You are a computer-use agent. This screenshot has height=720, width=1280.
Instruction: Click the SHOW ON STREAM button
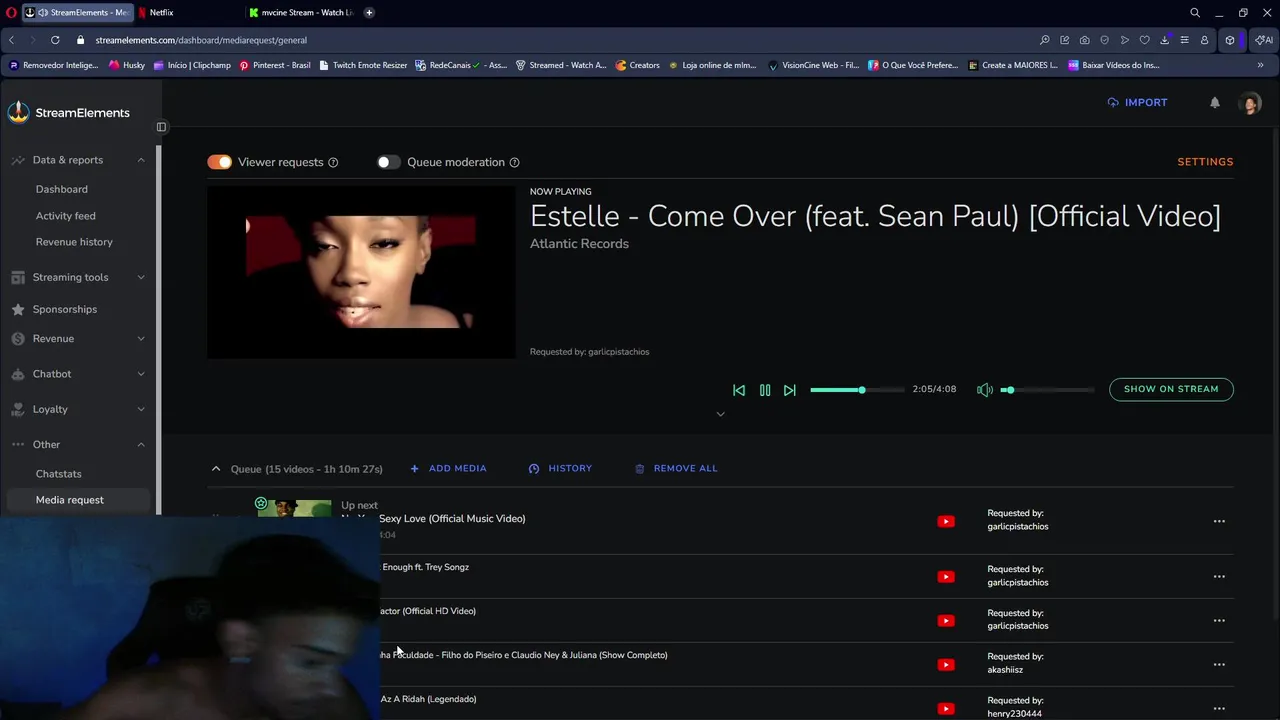click(x=1171, y=389)
